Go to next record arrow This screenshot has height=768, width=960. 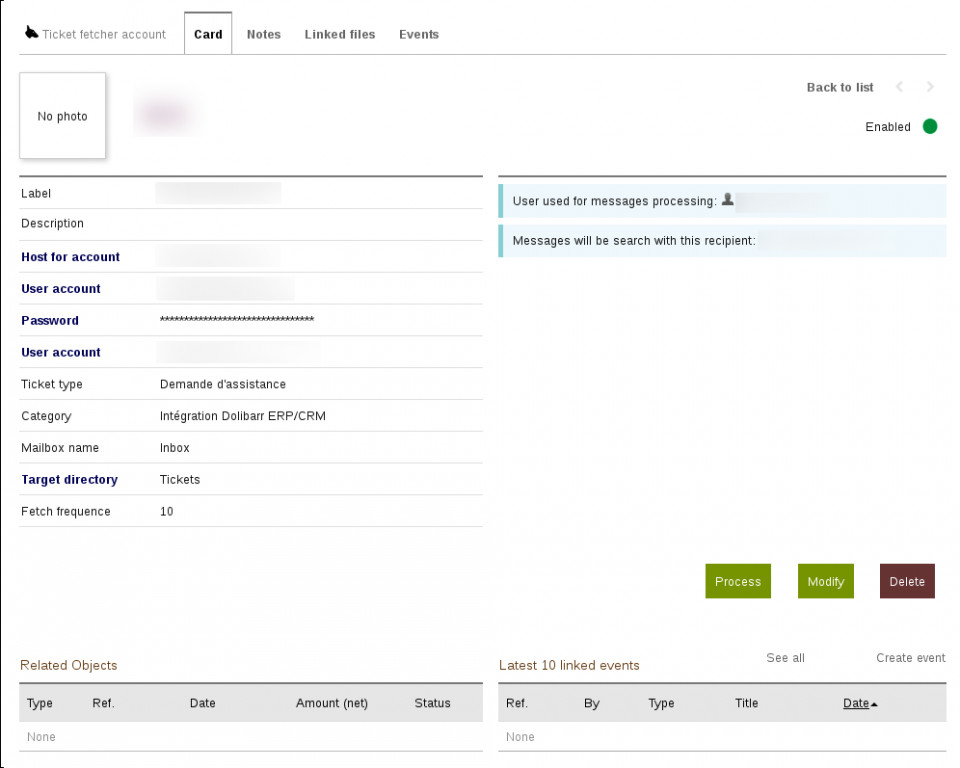pos(930,87)
